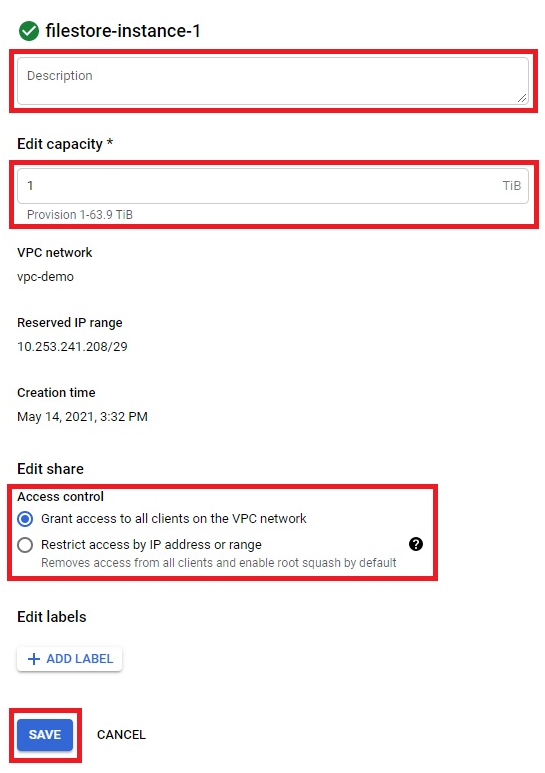Click the help question mark icon
Screen dimensions: 545x773
[x=416, y=544]
